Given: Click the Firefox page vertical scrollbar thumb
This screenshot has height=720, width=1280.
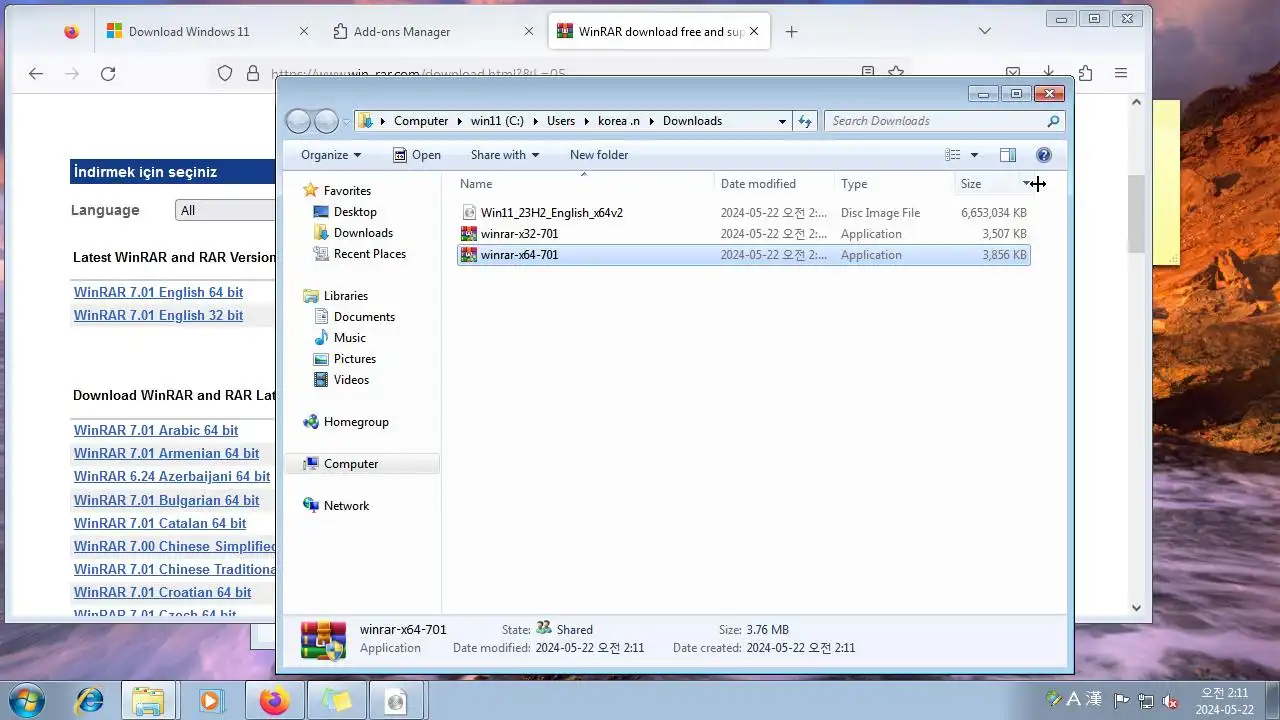Looking at the screenshot, I should [x=1136, y=213].
